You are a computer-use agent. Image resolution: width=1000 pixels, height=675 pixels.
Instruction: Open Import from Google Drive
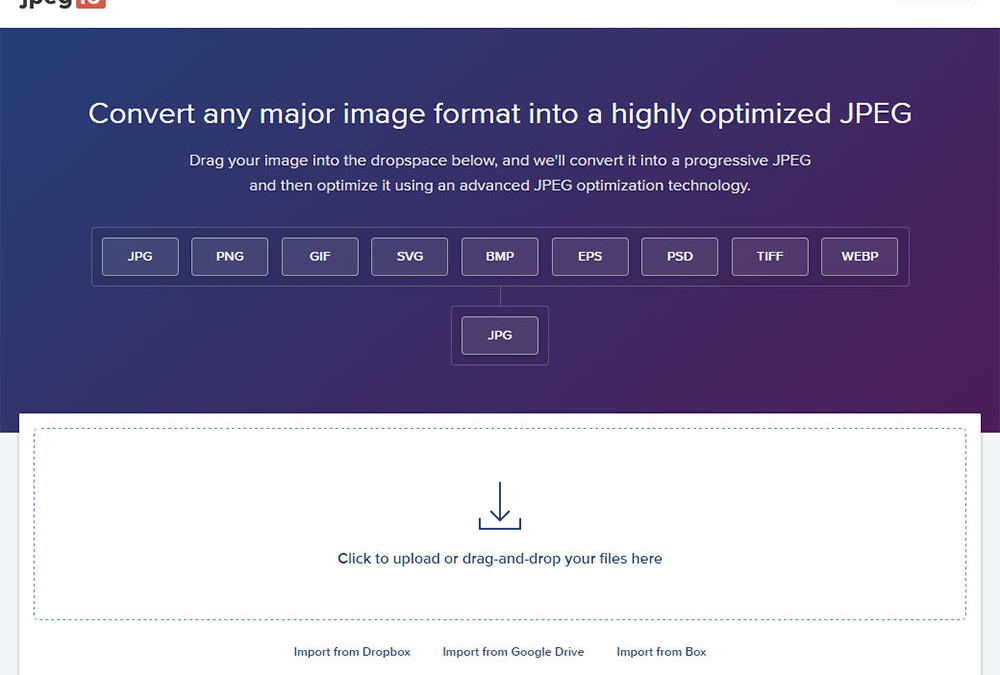coord(513,652)
